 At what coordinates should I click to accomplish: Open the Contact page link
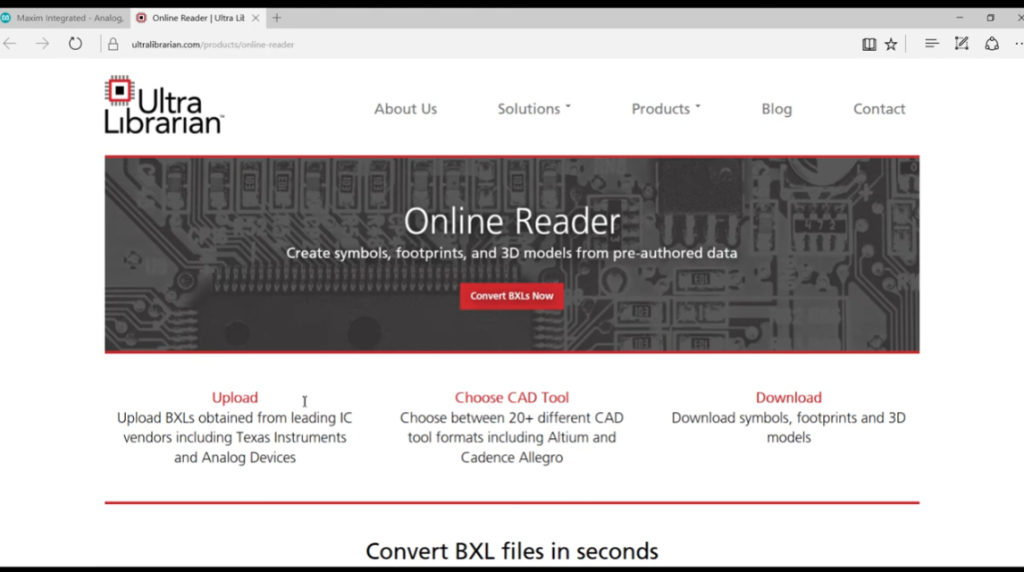[879, 109]
